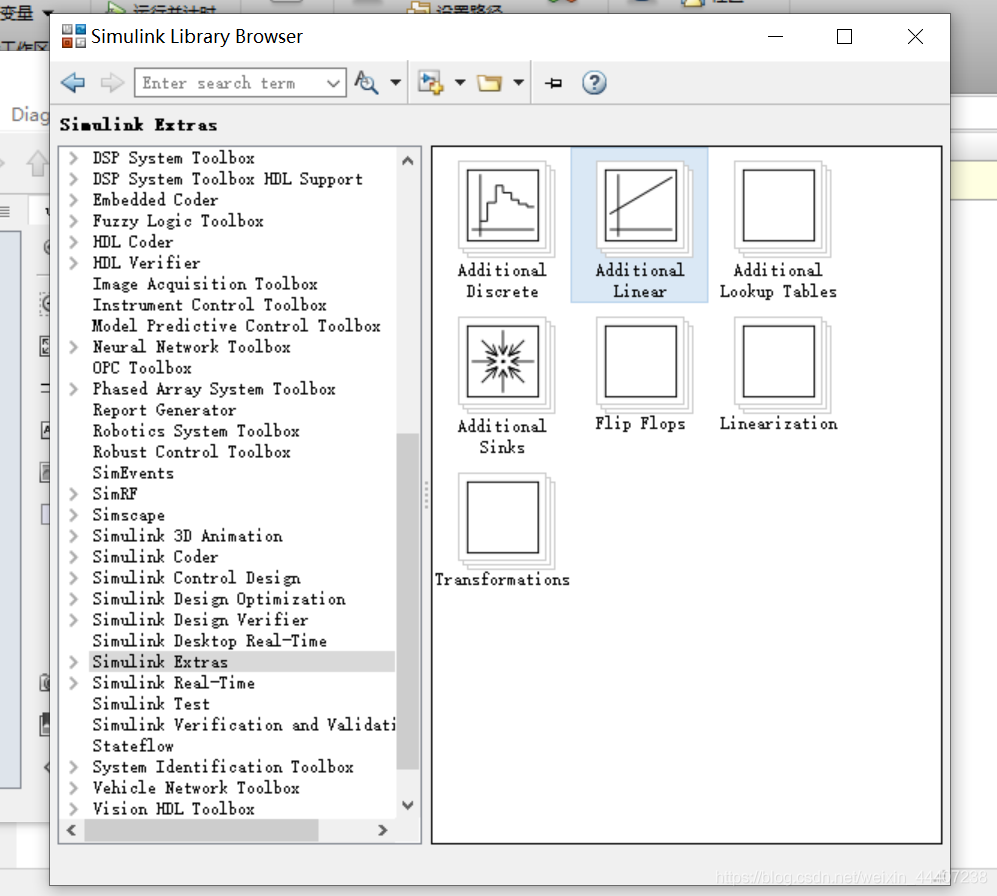The width and height of the screenshot is (997, 896).
Task: Open Transformations library block
Action: 502,531
